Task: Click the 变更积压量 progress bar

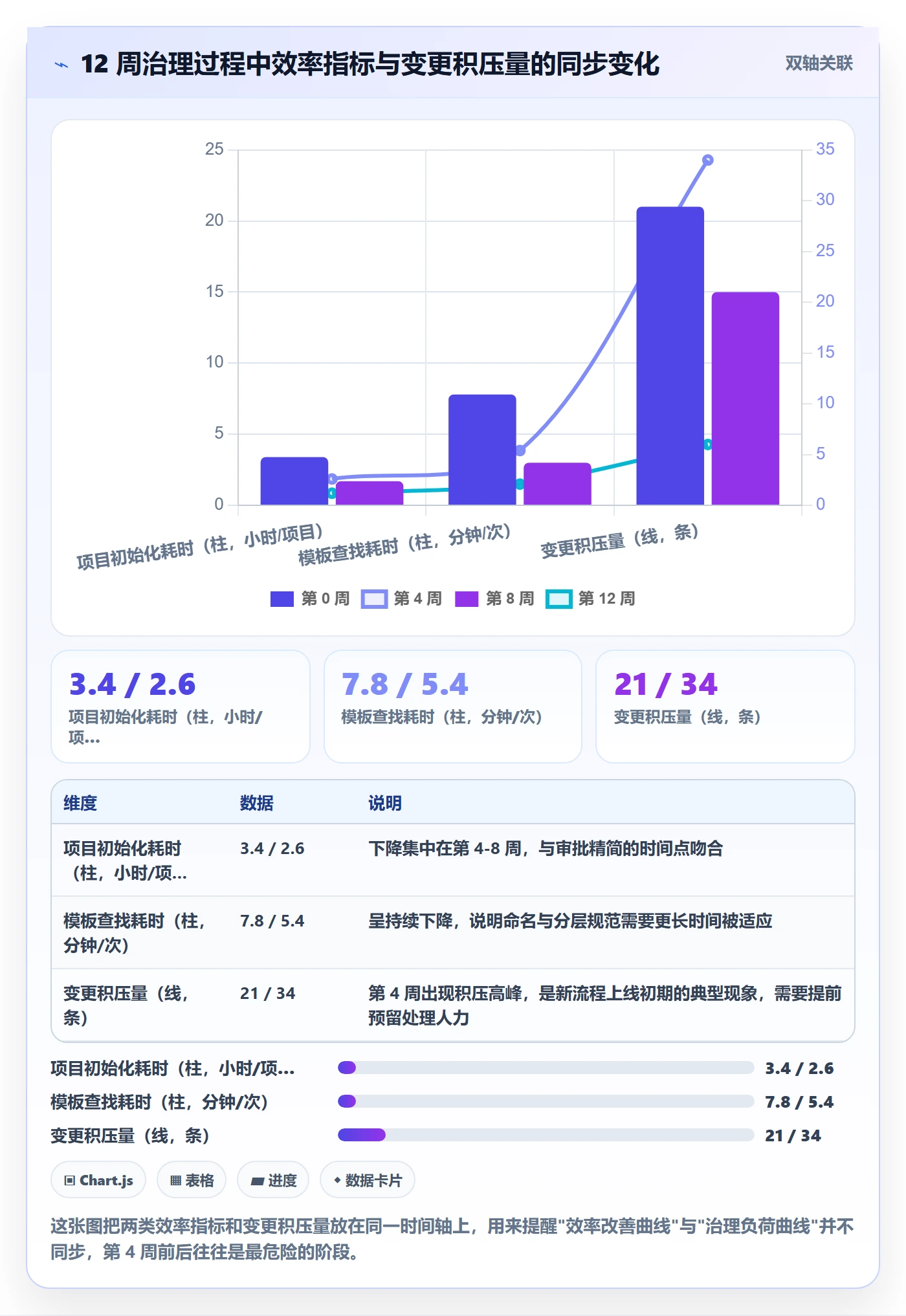Action: coord(546,1135)
